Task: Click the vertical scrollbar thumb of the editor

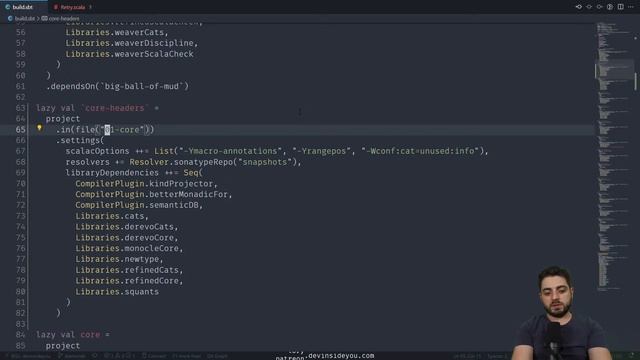Action: [635, 81]
